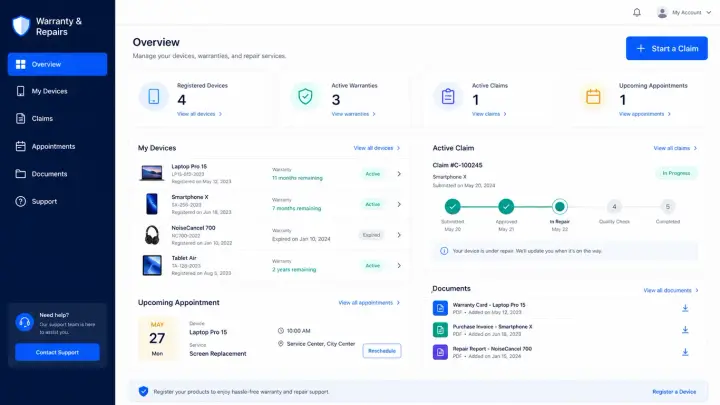Open Support in the sidebar
Screen dimensions: 720x405
(57, 202)
